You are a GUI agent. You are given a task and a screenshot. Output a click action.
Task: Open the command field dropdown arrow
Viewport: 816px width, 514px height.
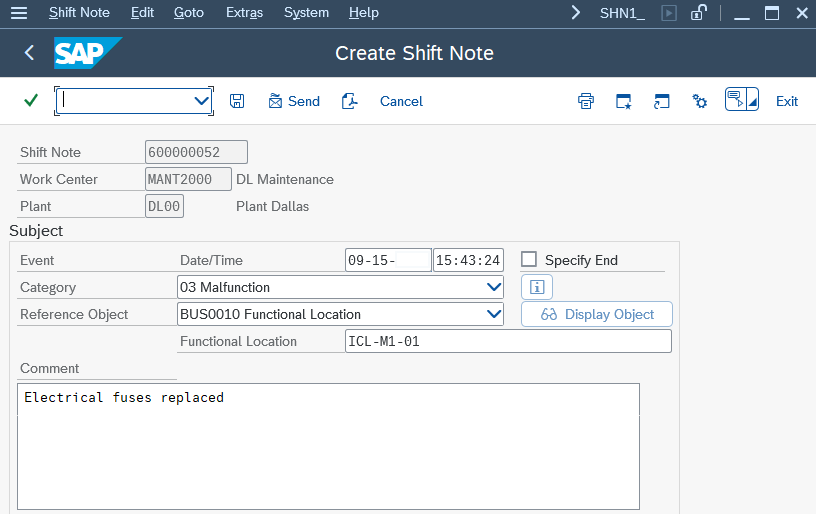coord(201,100)
